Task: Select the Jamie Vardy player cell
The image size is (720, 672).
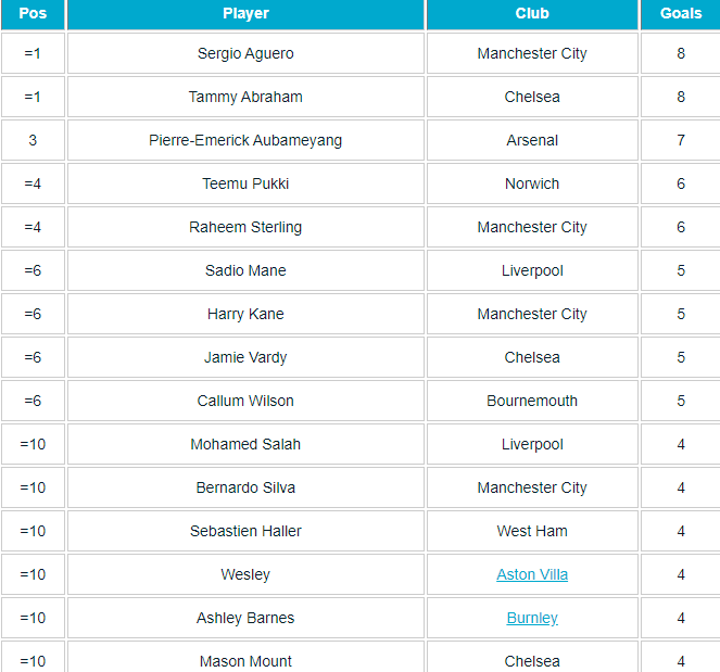Action: pyautogui.click(x=246, y=357)
